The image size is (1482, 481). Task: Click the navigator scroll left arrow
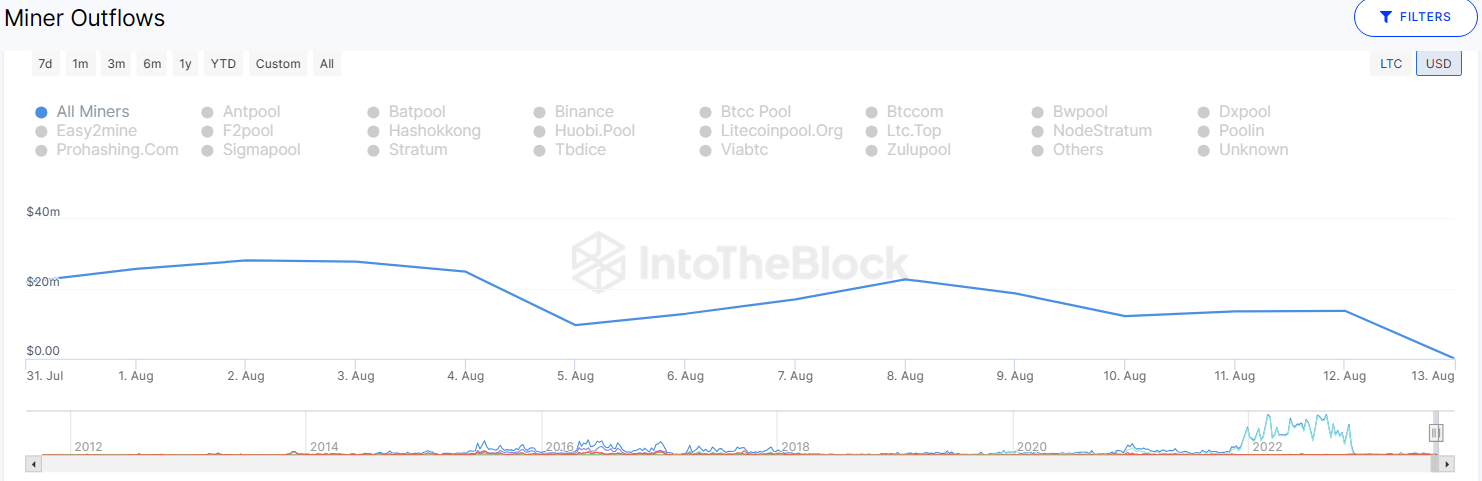pos(34,464)
